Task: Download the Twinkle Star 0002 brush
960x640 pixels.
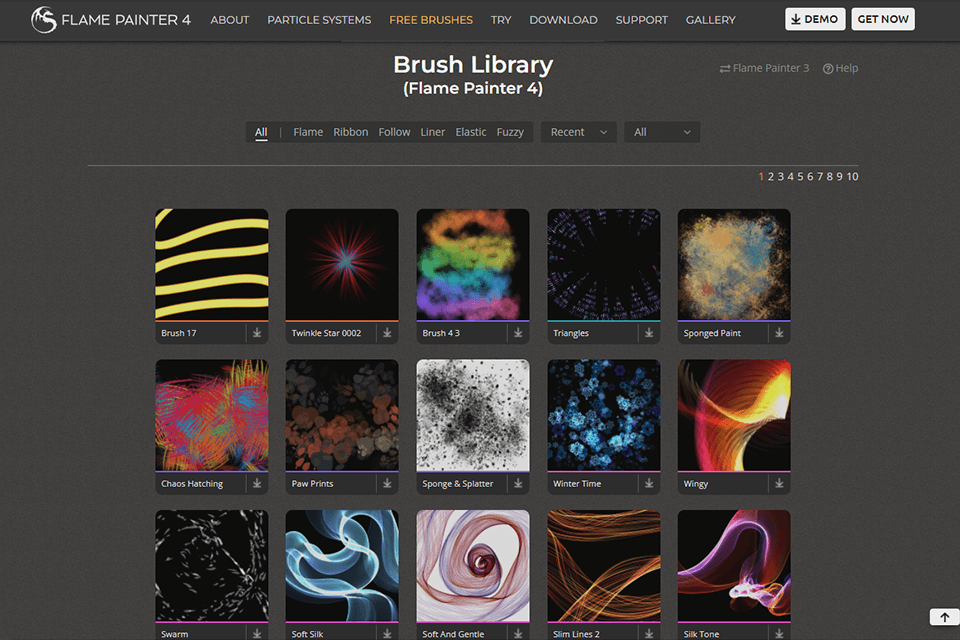Action: pos(387,333)
